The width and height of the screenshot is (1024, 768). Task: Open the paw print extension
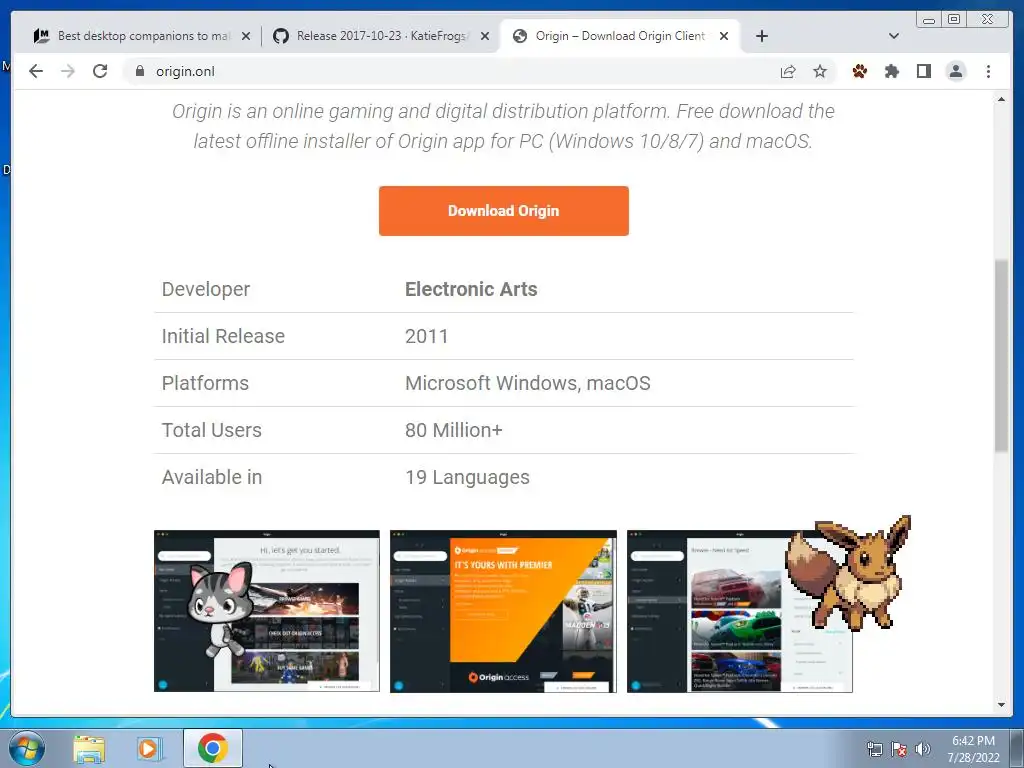859,71
